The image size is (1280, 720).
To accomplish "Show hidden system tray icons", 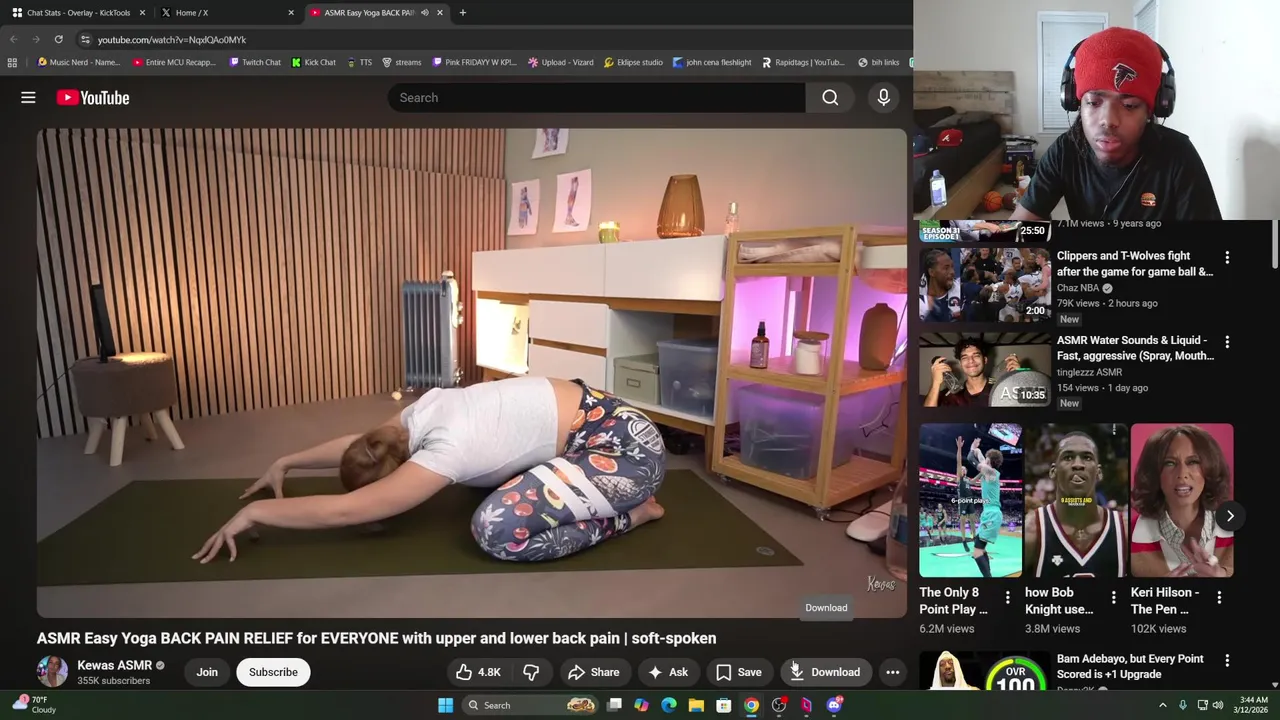I will (1162, 705).
